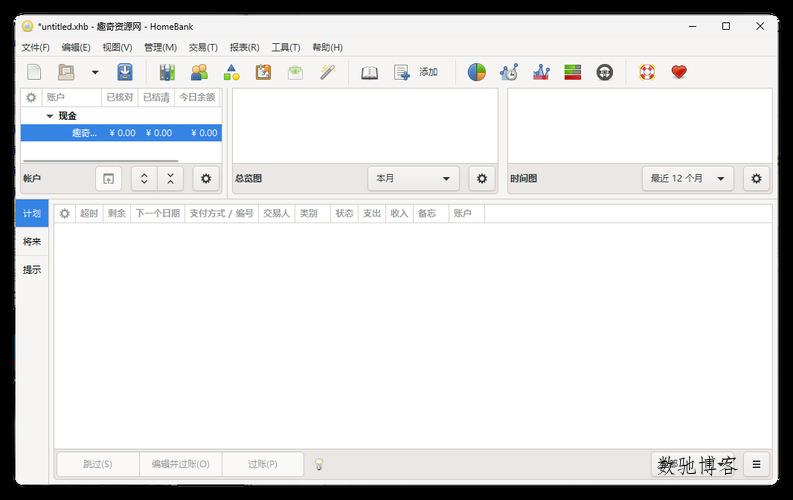Image resolution: width=793 pixels, height=500 pixels.
Task: Expand all account groups button
Action: click(x=144, y=178)
